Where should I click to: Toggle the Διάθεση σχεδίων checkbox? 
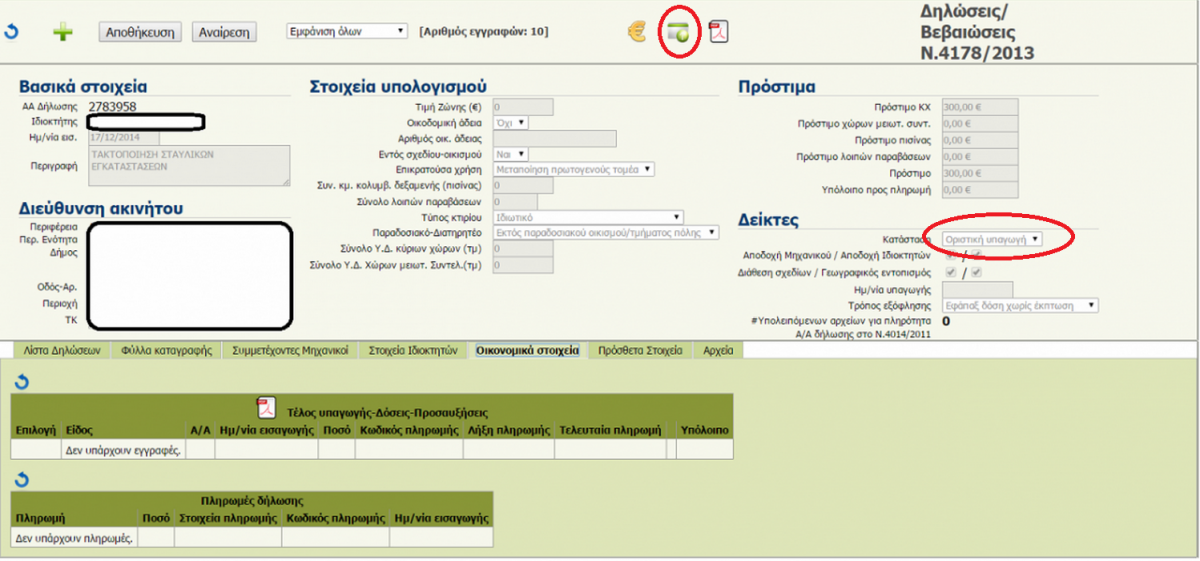(x=951, y=272)
